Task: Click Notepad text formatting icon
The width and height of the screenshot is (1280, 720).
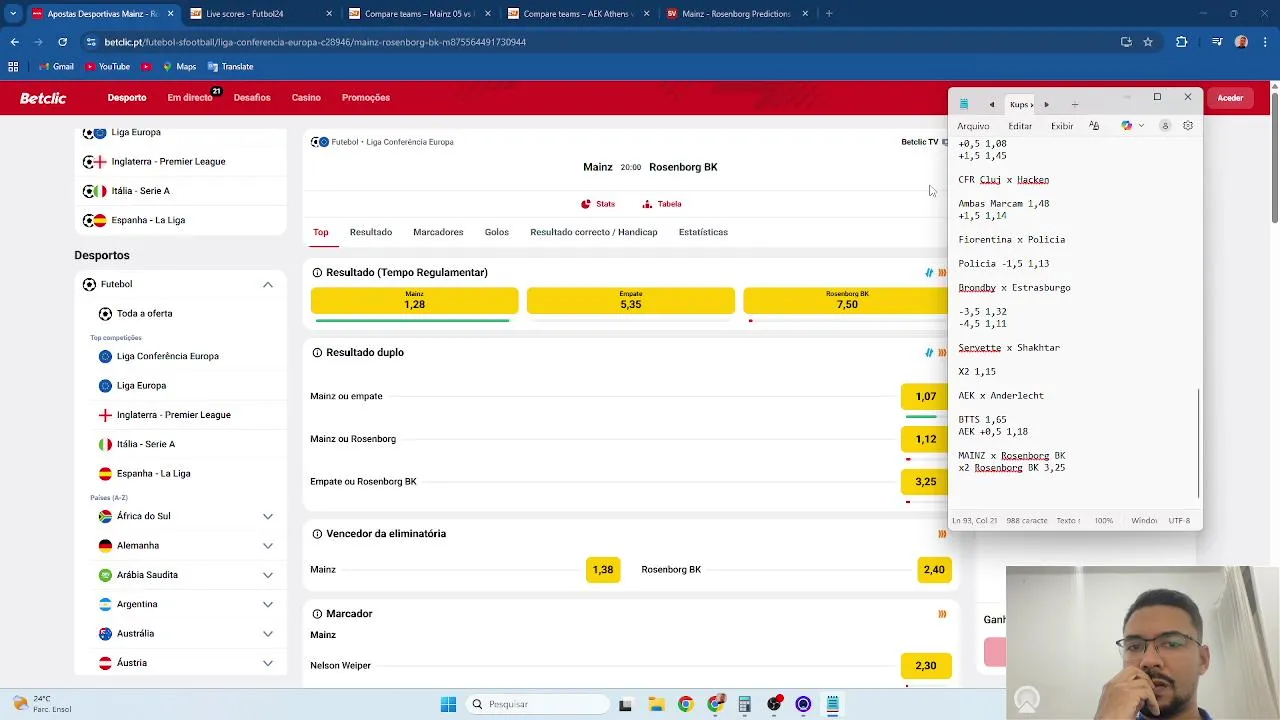Action: pos(1094,126)
